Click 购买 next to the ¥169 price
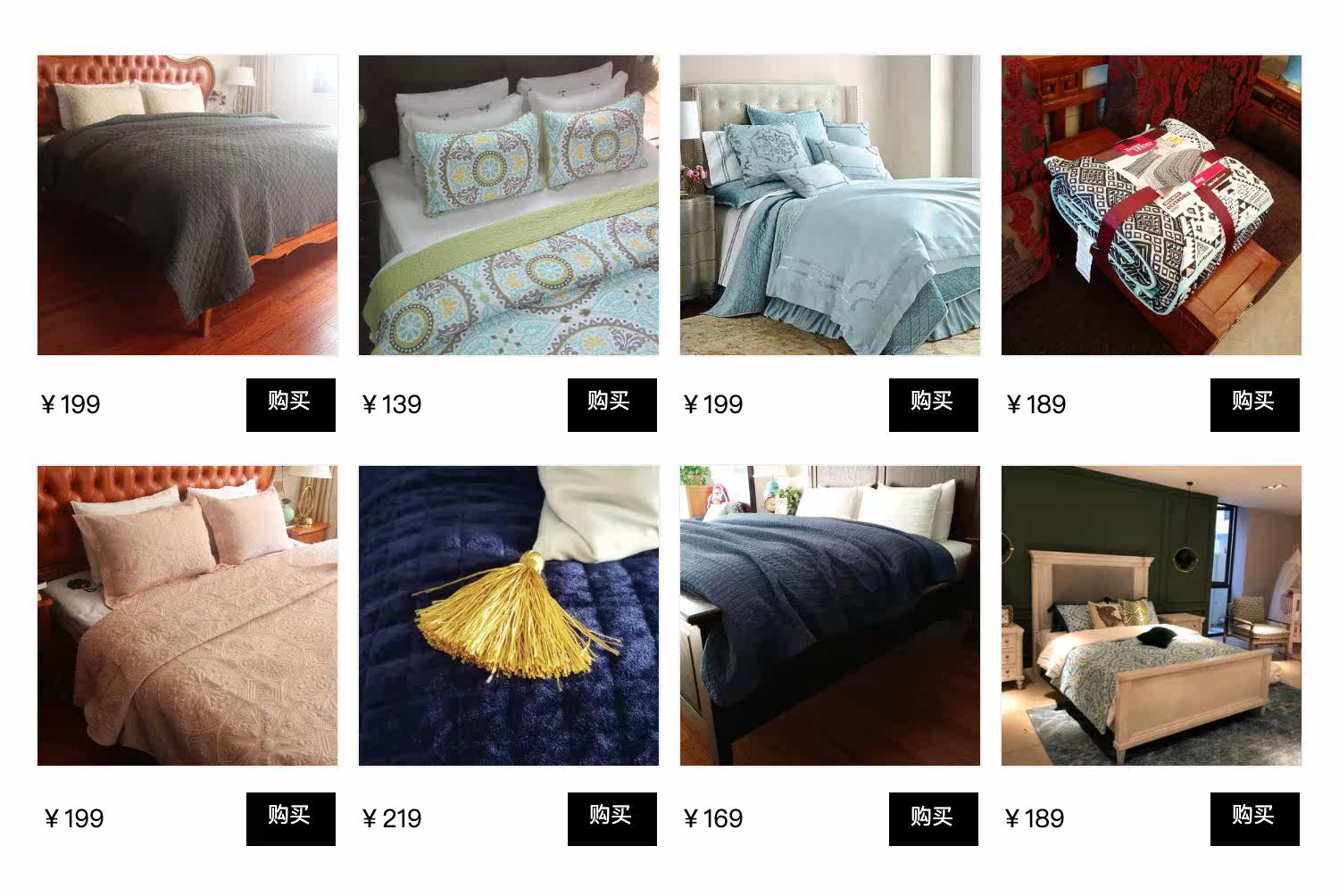 pos(934,819)
